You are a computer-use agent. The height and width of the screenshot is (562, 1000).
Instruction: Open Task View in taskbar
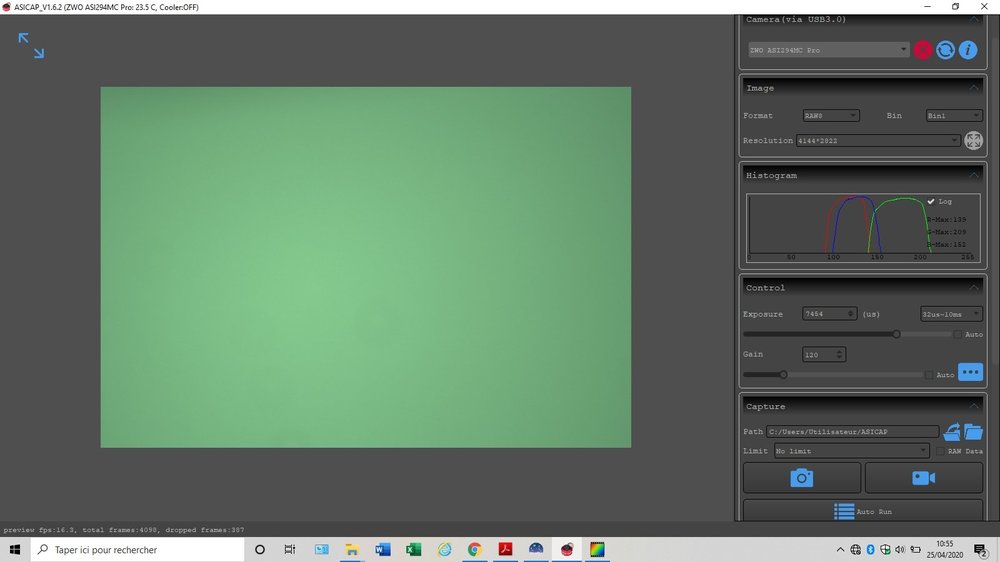click(x=290, y=549)
